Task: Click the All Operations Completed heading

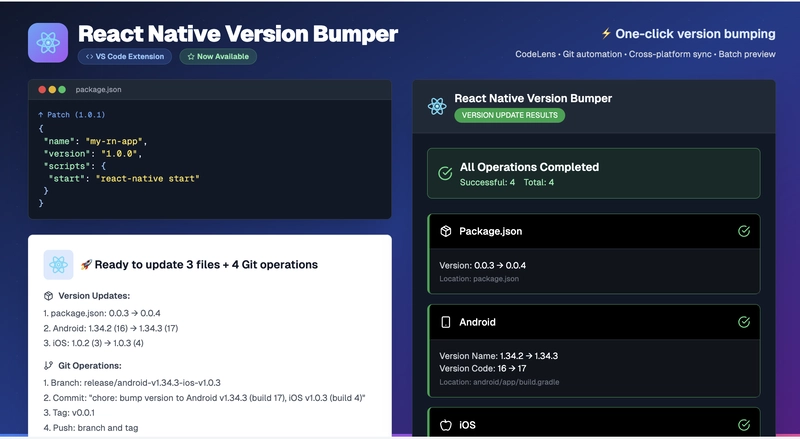Action: click(x=530, y=167)
